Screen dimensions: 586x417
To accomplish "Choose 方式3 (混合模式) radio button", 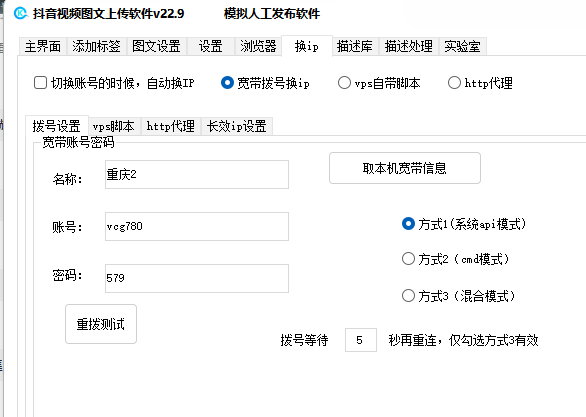I will click(x=408, y=296).
